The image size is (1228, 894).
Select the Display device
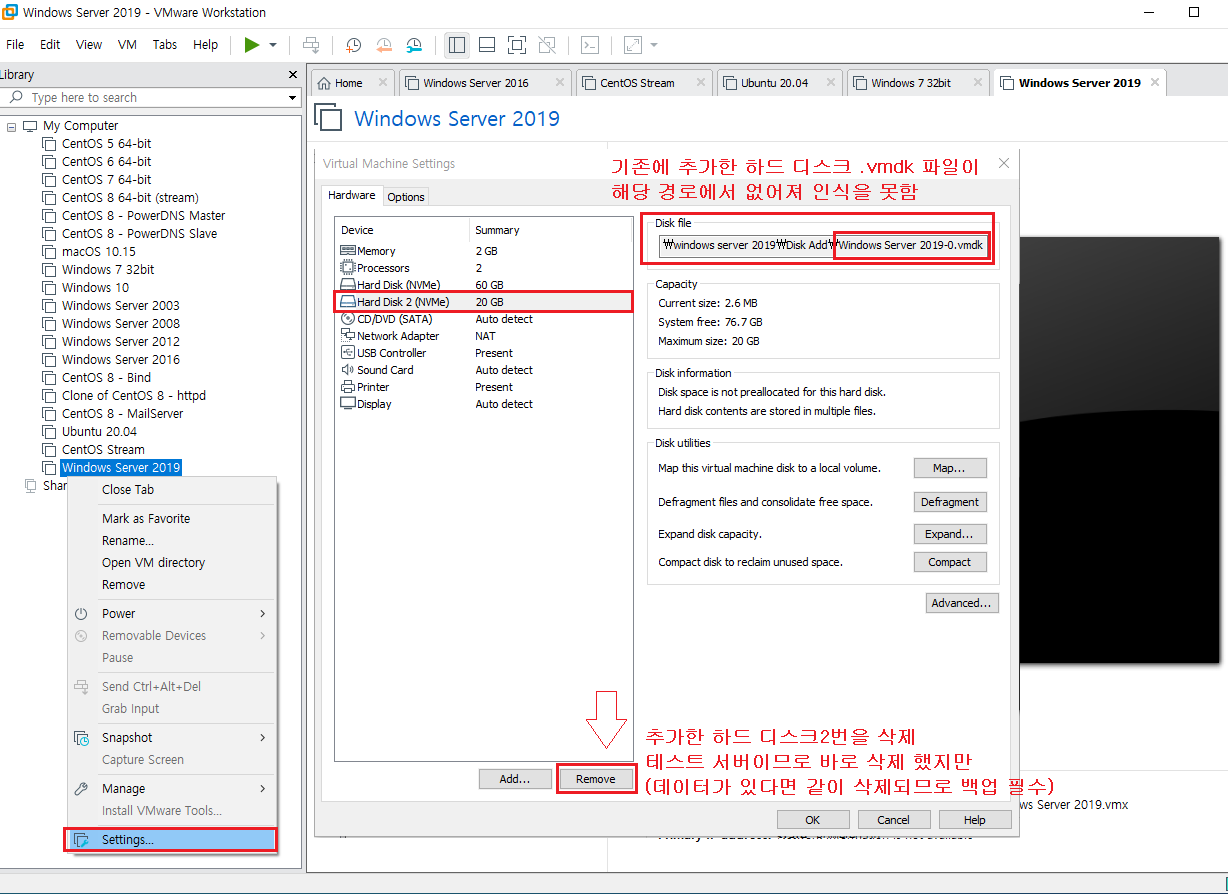(483, 404)
